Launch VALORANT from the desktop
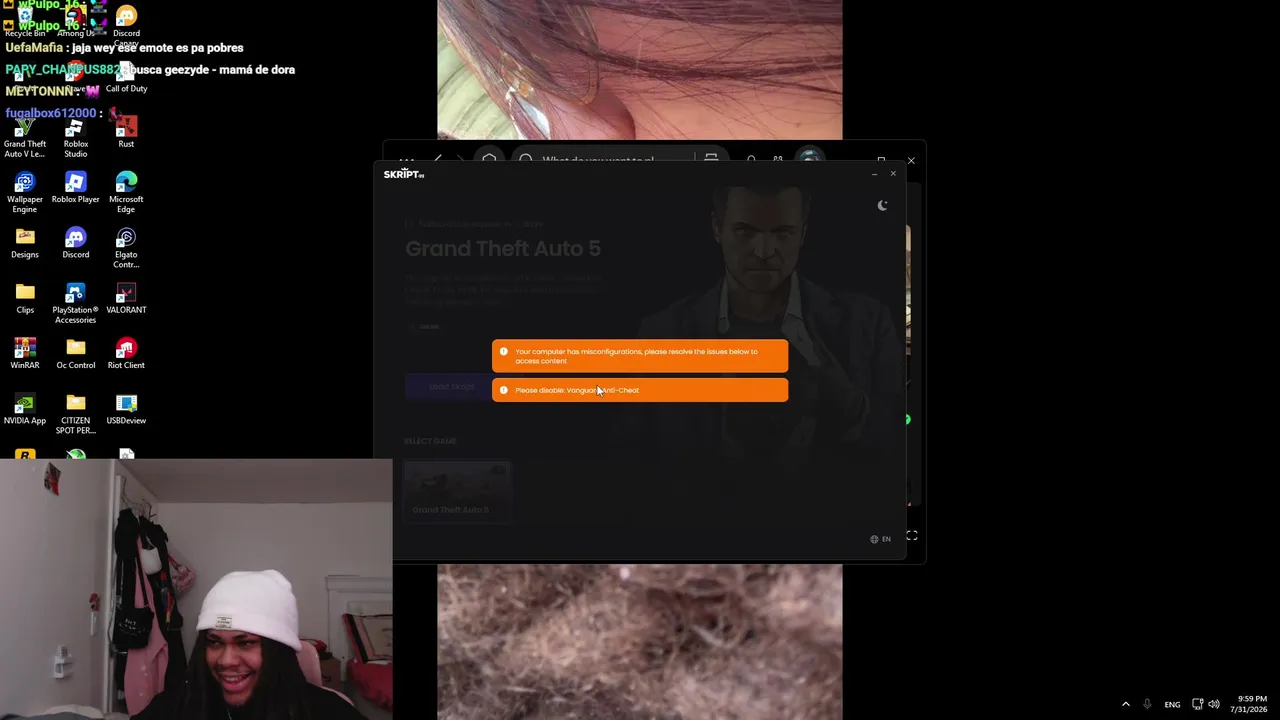Screen dimensions: 1280x720 pos(126,298)
